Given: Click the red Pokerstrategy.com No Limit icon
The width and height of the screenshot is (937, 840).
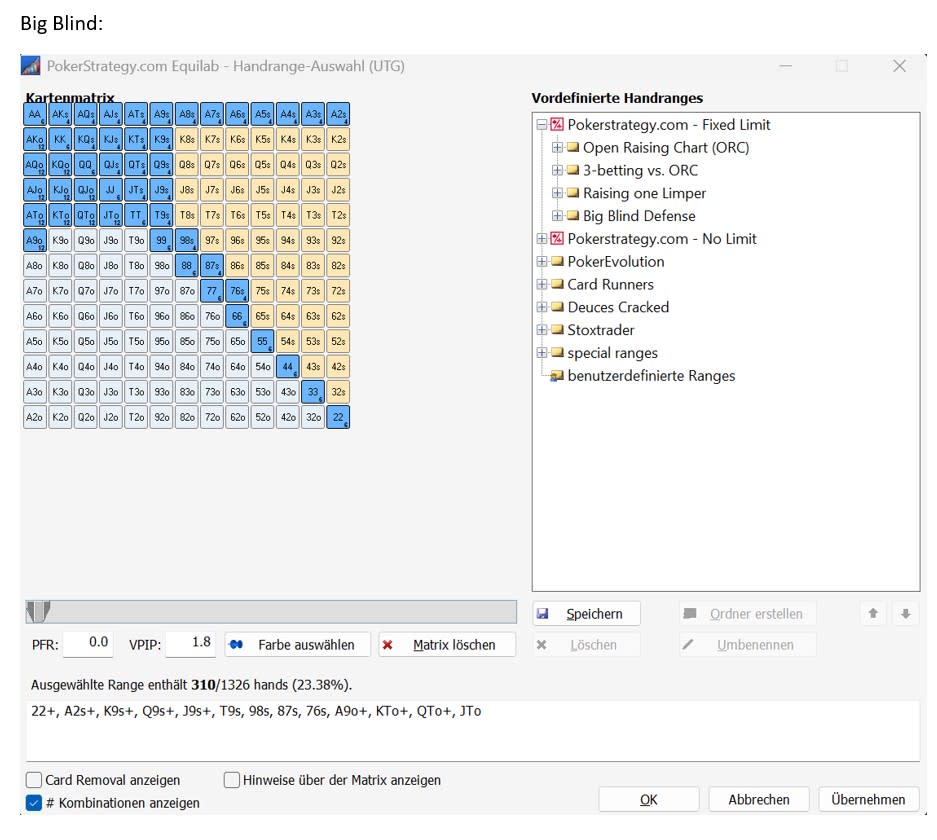Looking at the screenshot, I should point(557,238).
